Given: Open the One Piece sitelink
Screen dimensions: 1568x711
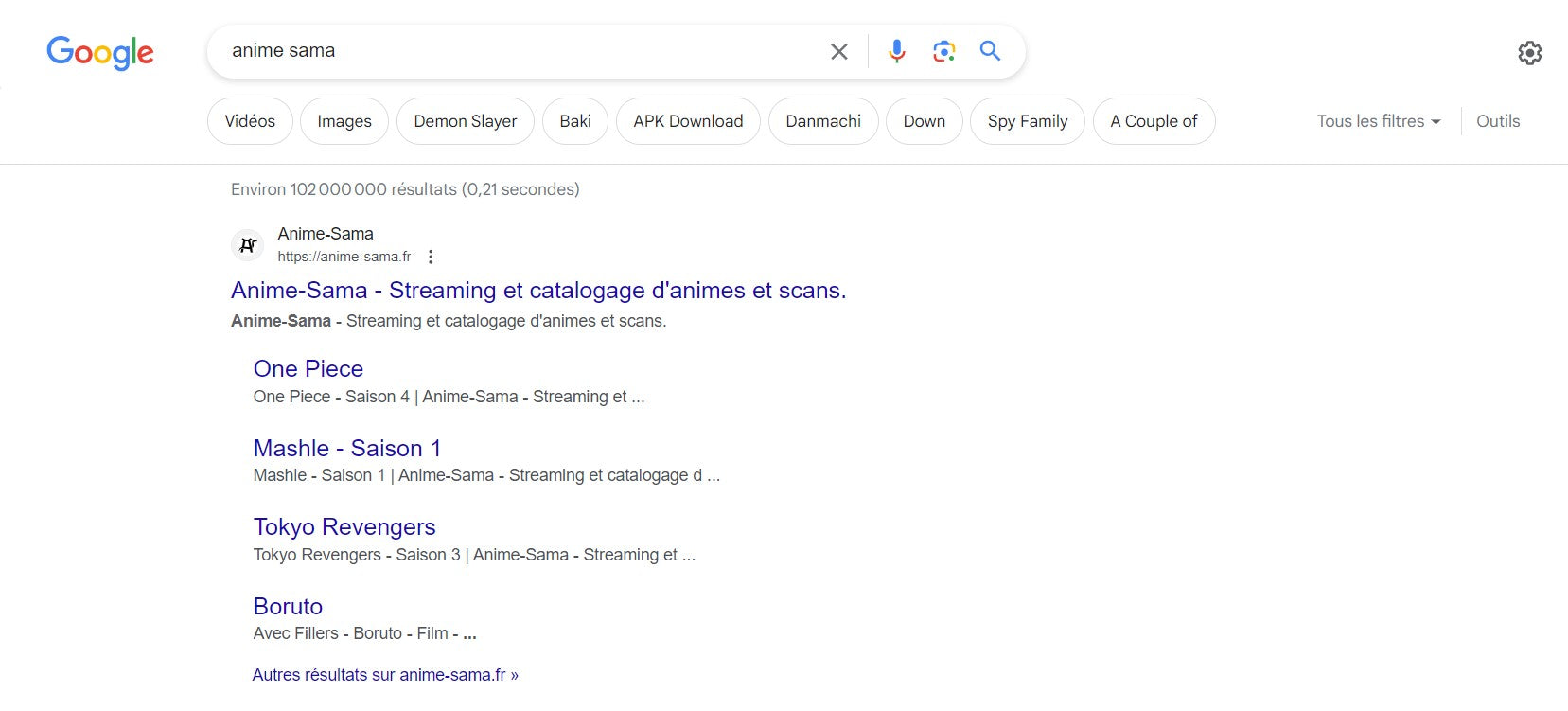Looking at the screenshot, I should 308,369.
